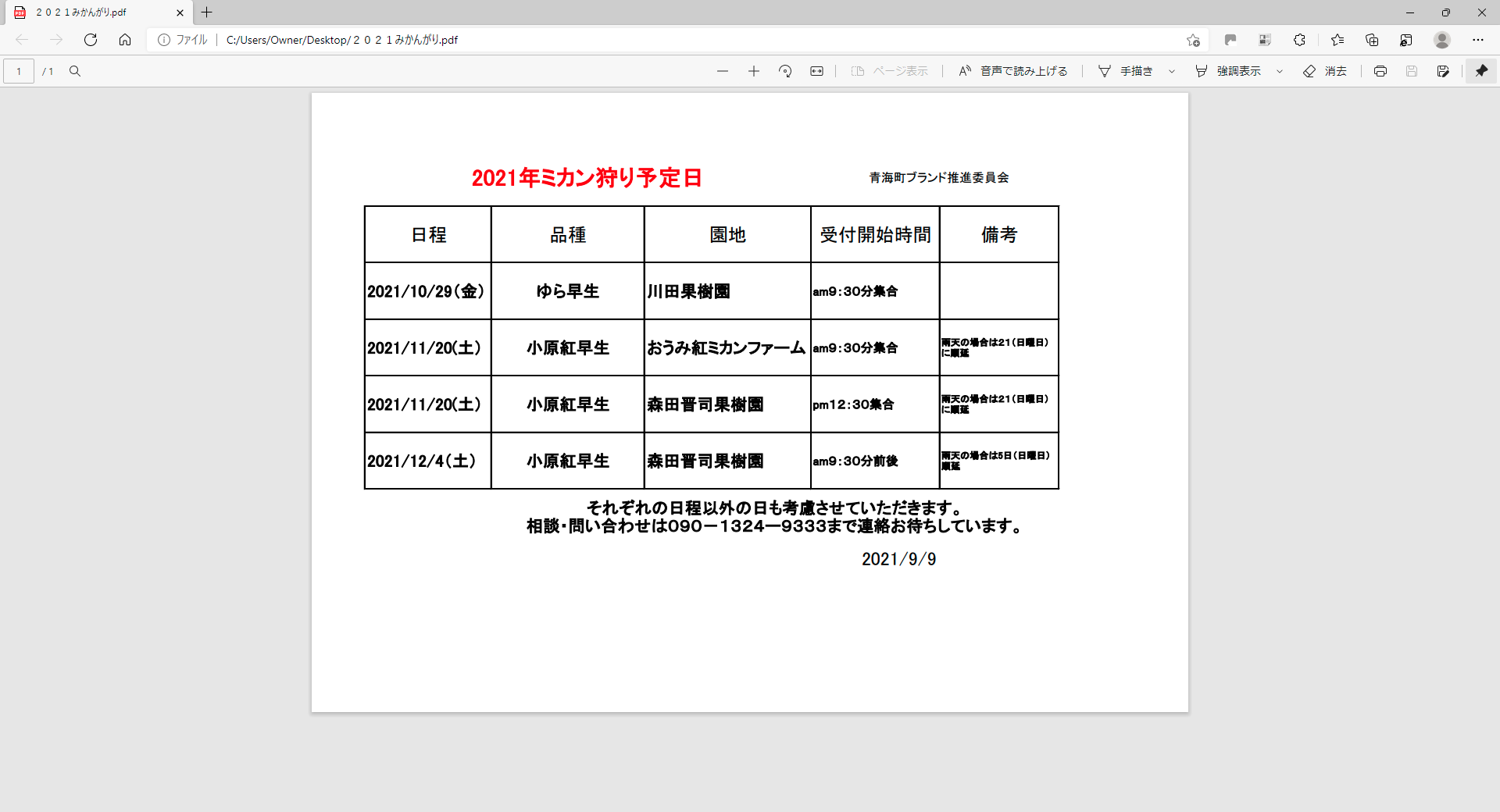Open the user profile avatar
The height and width of the screenshot is (812, 1500).
coord(1442,40)
